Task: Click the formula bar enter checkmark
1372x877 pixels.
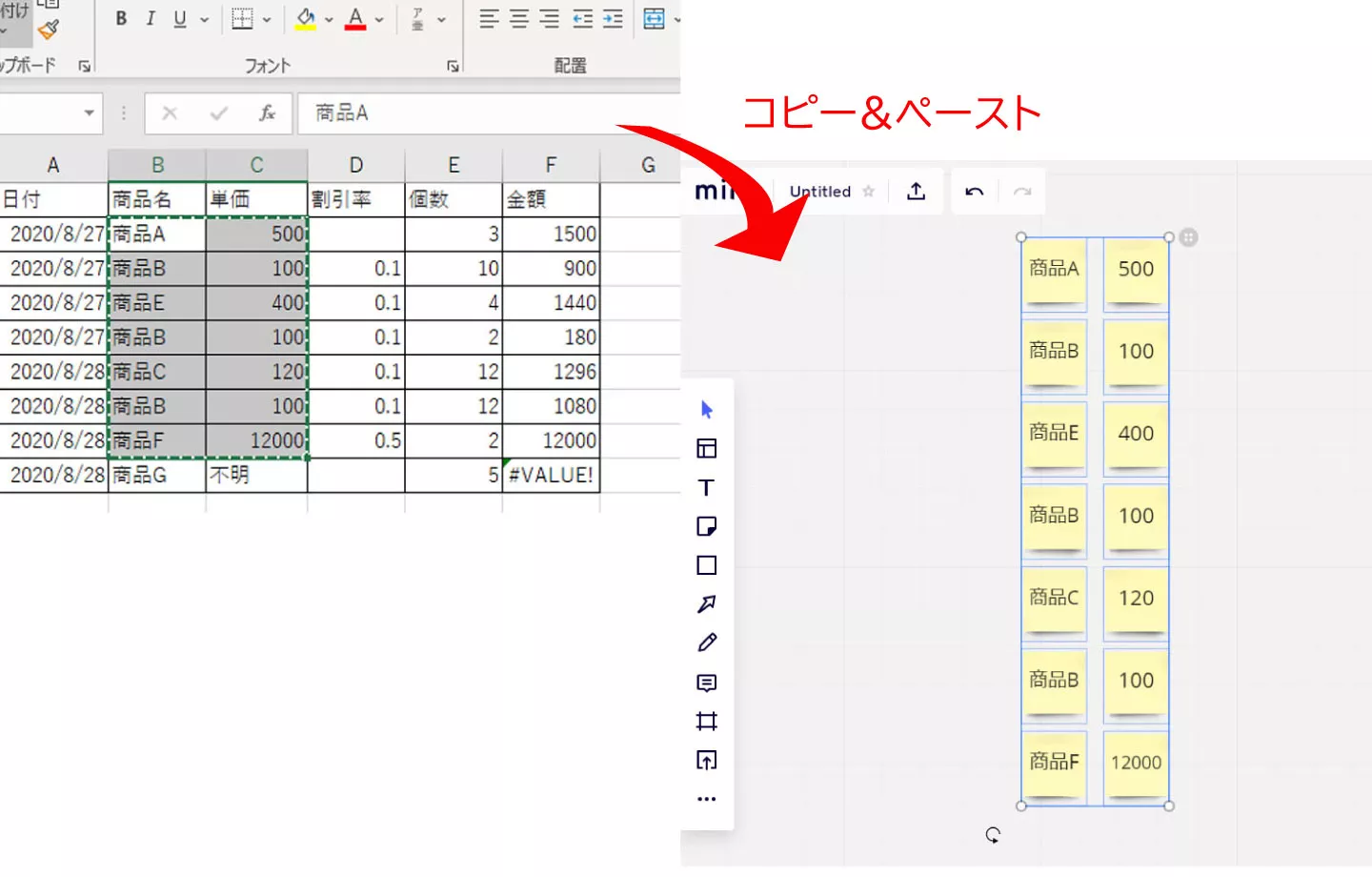Action: [x=219, y=113]
